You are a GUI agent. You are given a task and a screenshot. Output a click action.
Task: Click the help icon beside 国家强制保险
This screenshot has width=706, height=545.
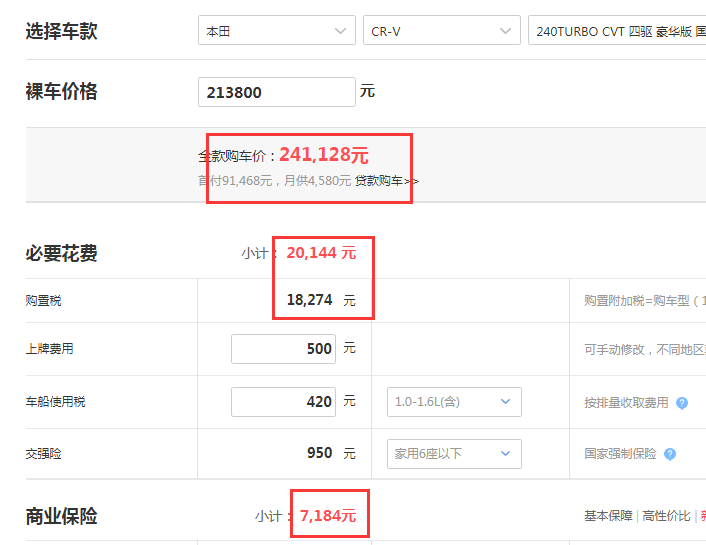pos(670,454)
